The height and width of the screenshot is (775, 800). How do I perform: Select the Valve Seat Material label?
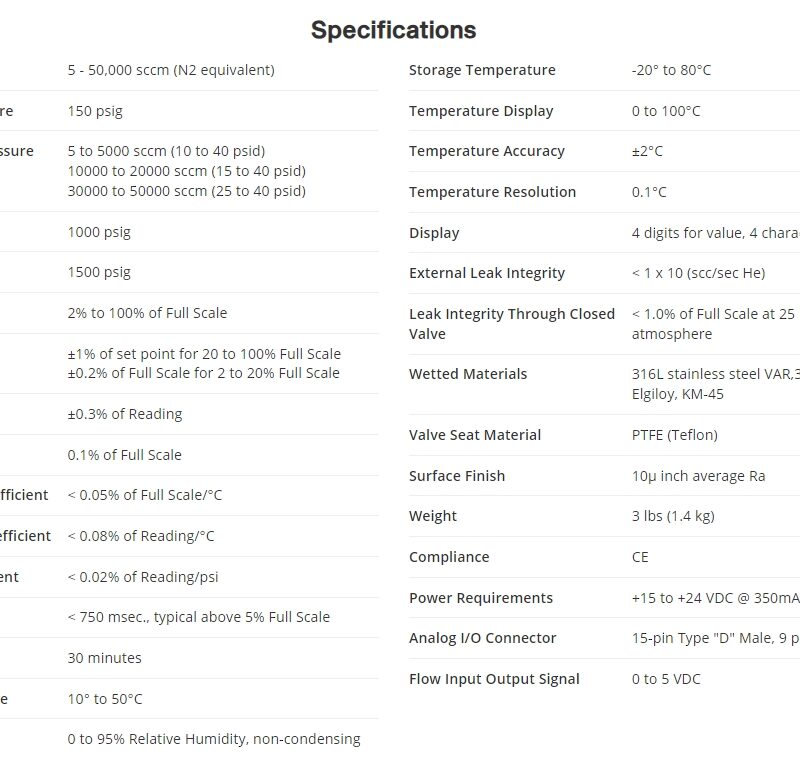pos(475,435)
